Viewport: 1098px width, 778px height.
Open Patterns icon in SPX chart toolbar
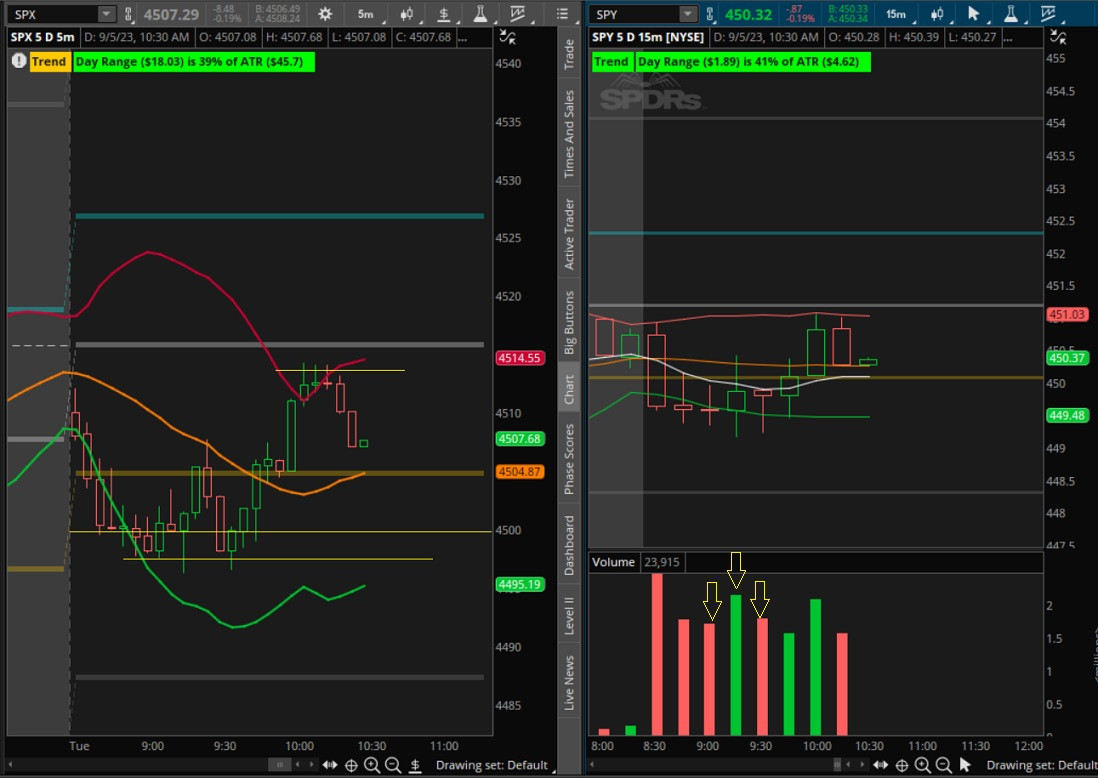[517, 14]
